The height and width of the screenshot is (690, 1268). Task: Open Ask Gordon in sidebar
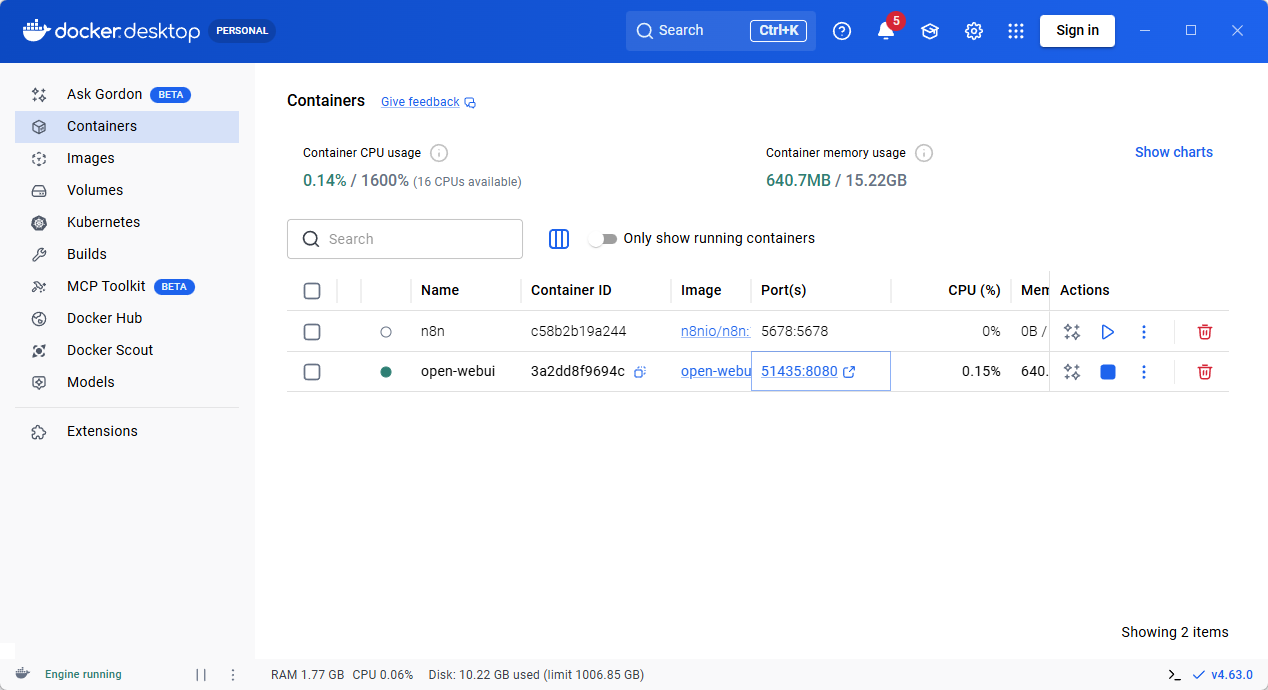[127, 95]
